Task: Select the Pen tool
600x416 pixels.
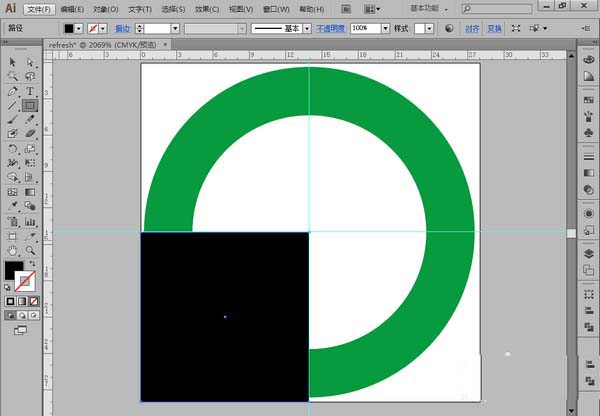Action: click(12, 91)
